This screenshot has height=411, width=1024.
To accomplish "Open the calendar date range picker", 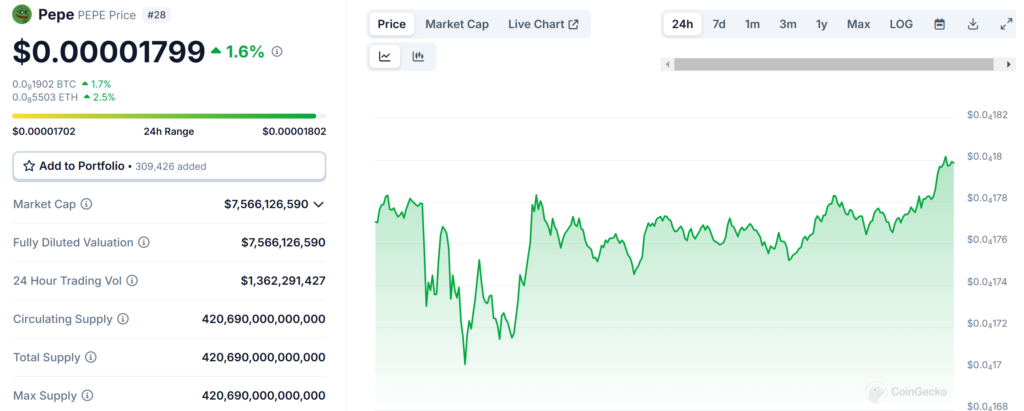I will tap(939, 24).
